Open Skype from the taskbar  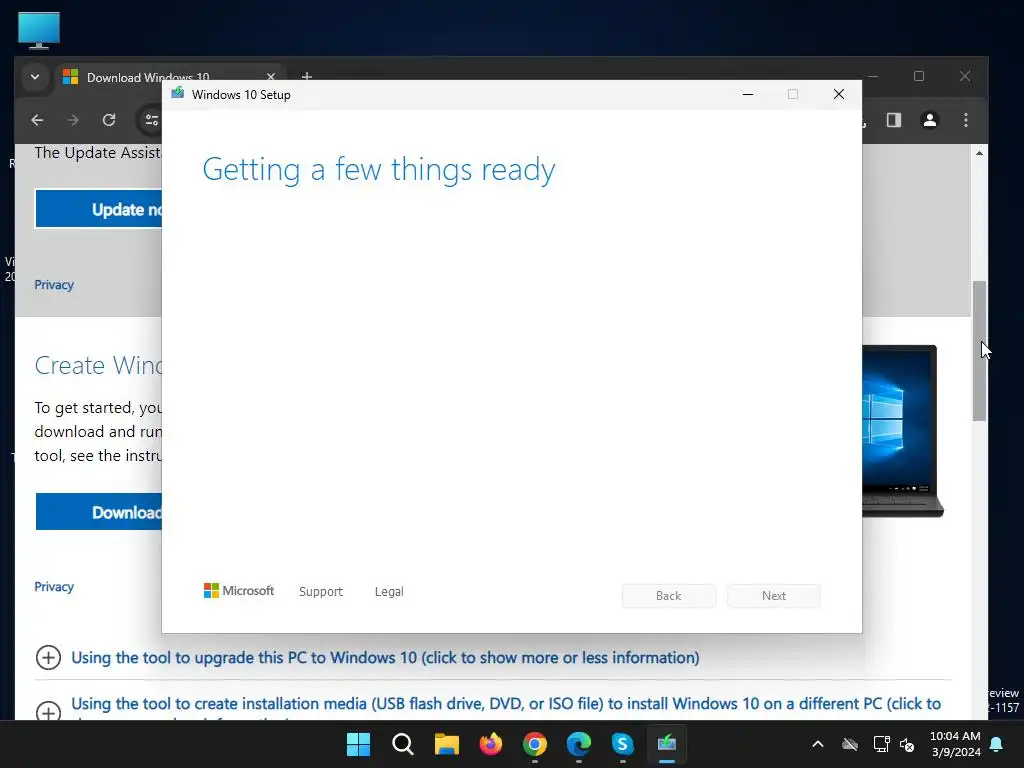coord(622,744)
